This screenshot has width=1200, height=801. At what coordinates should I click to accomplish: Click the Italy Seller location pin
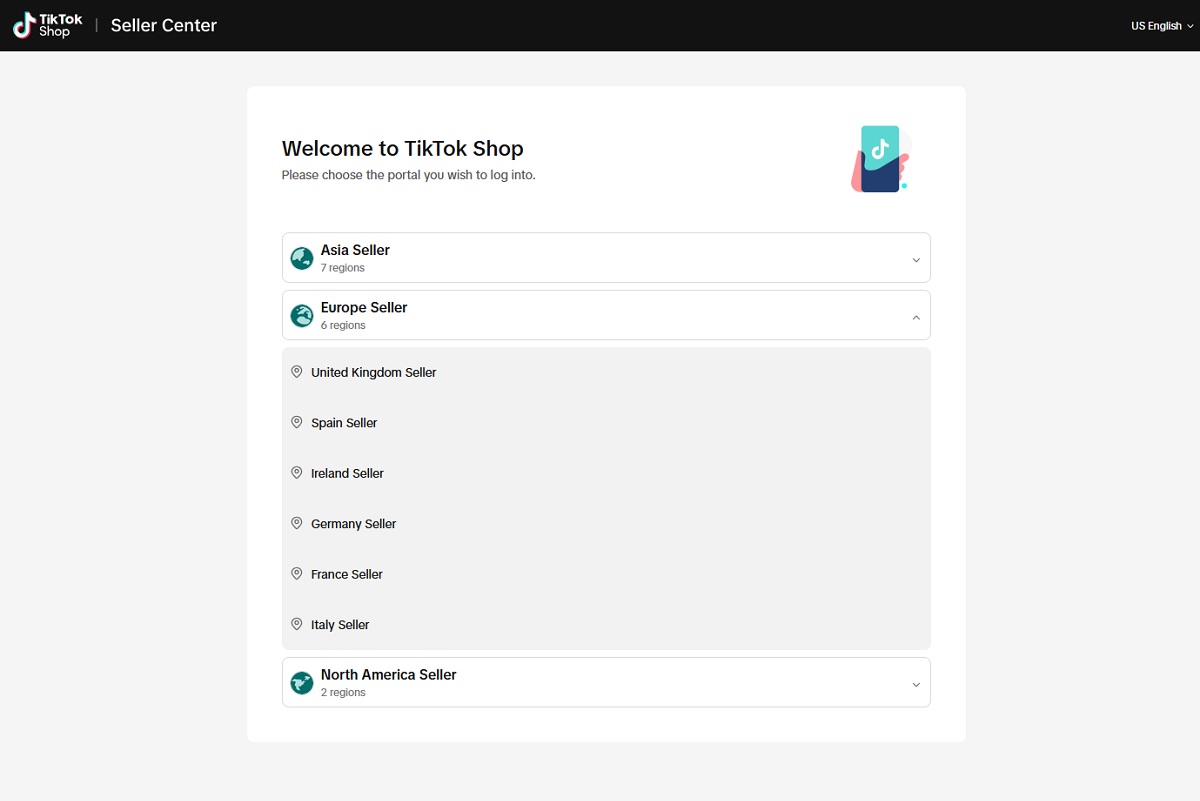pos(296,624)
